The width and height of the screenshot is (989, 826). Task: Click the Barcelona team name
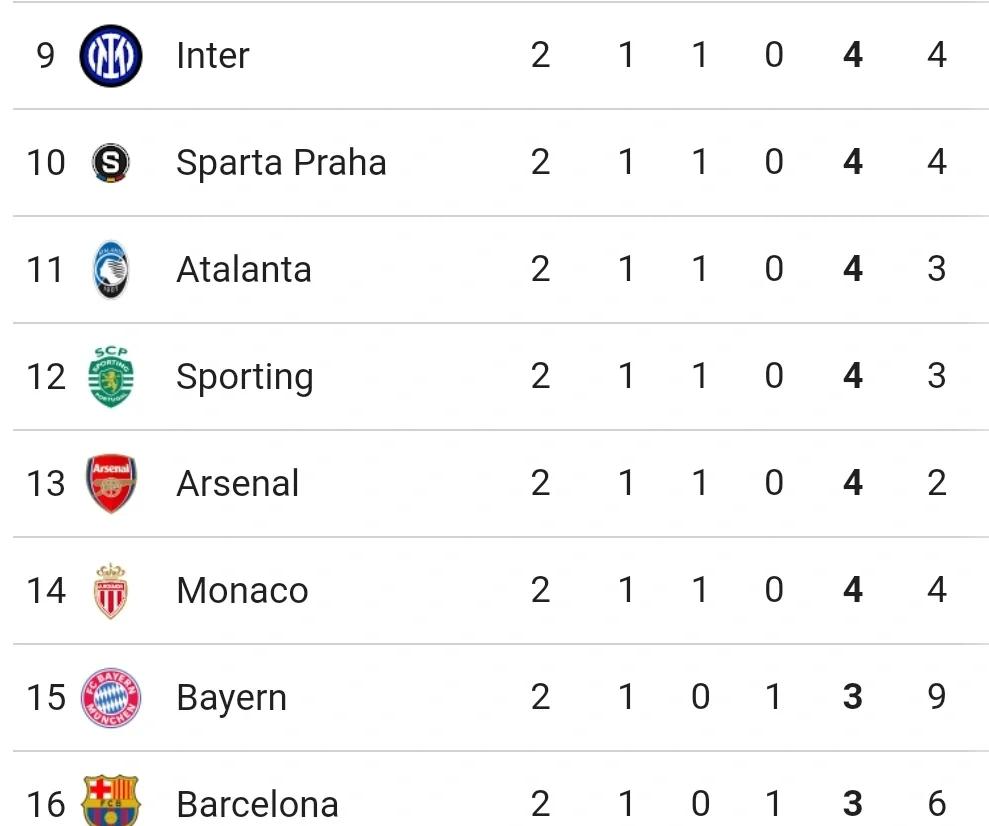tap(257, 803)
